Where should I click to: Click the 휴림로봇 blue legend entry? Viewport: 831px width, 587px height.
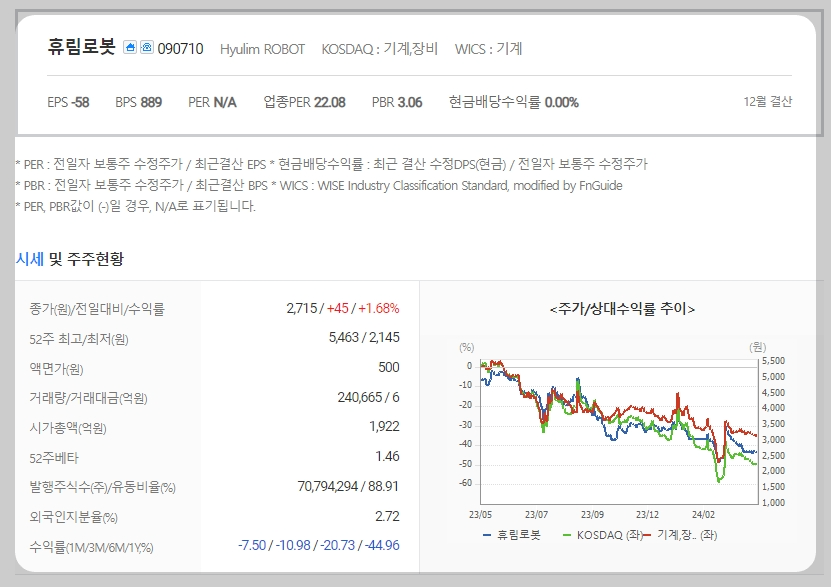[512, 535]
